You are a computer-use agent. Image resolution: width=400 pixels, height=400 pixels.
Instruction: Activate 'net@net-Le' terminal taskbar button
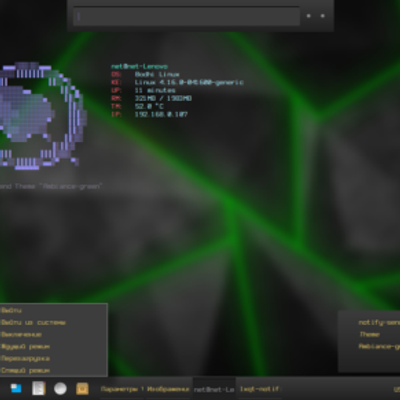[x=214, y=389]
